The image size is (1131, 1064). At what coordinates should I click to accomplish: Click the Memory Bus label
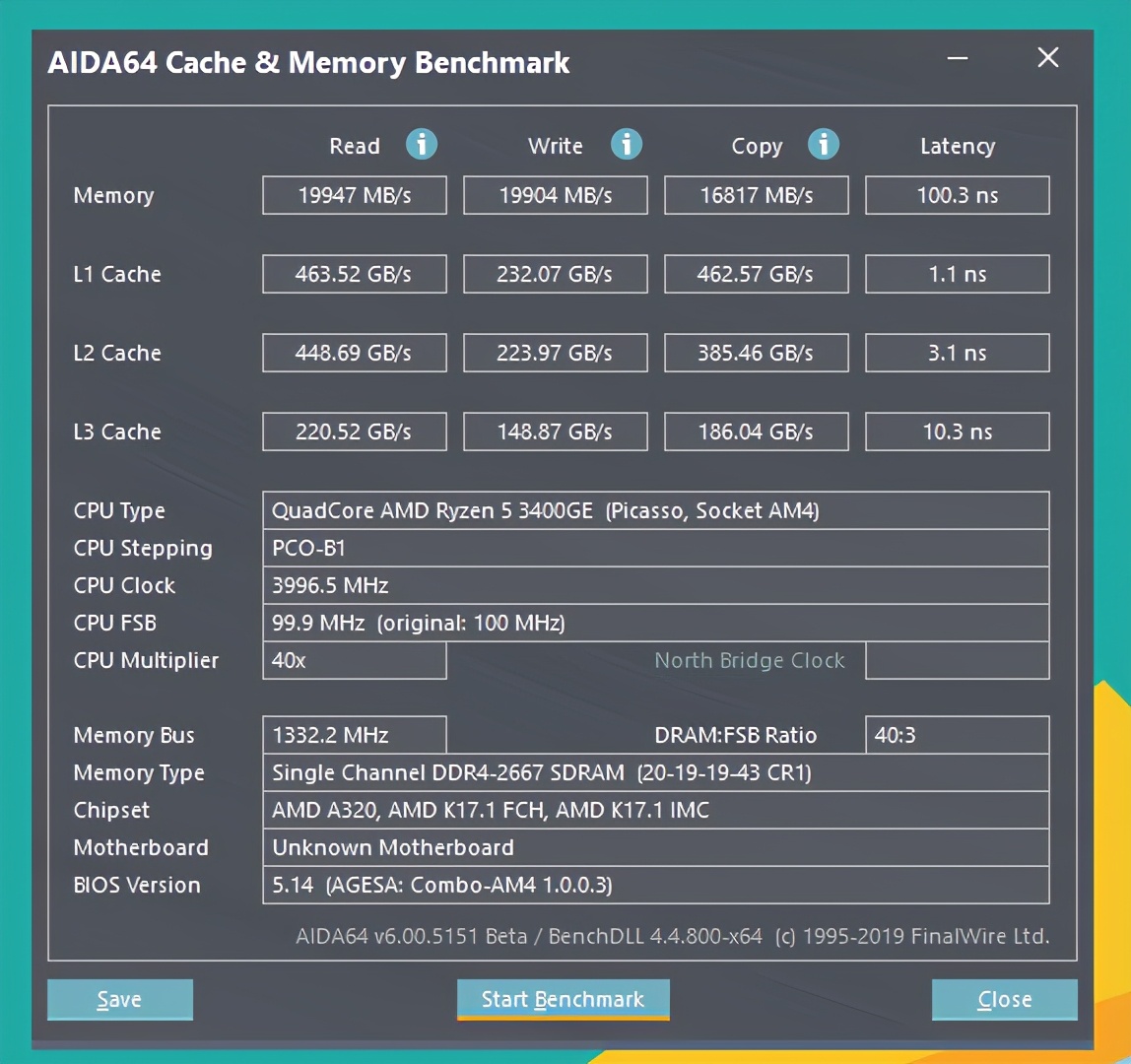click(x=134, y=736)
